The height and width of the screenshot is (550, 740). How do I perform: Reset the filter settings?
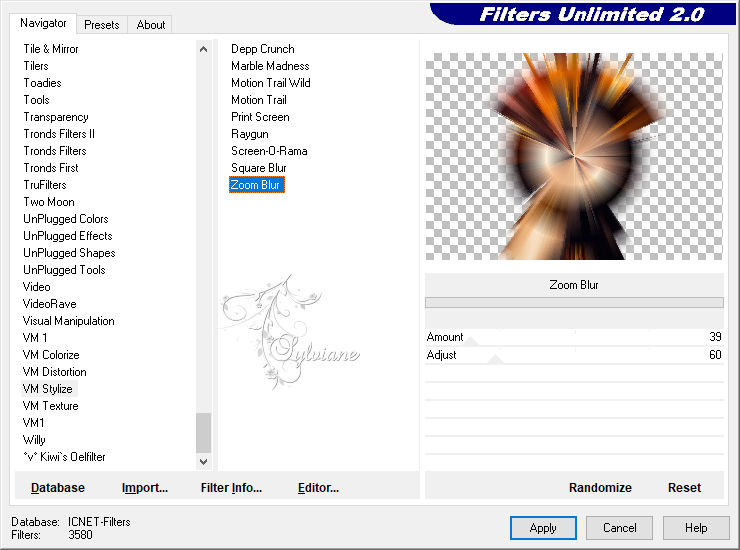(684, 488)
